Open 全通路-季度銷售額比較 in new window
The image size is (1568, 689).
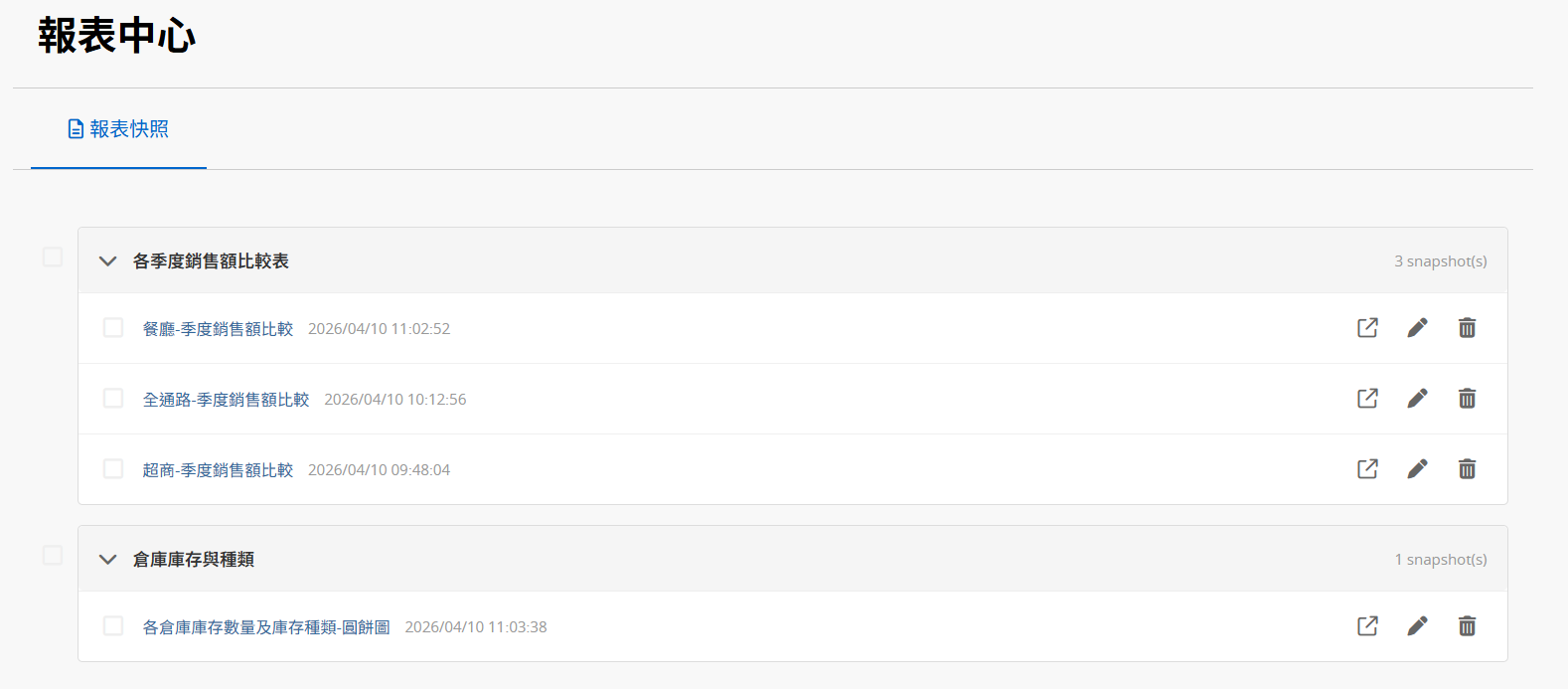click(1367, 399)
